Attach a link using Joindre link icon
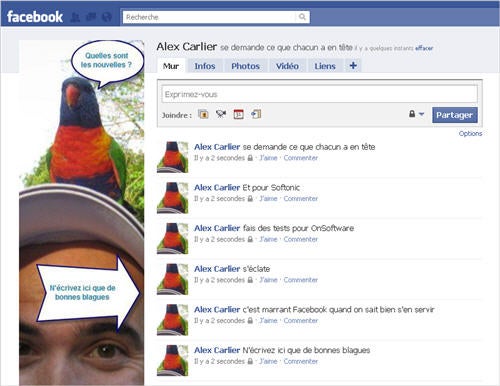500x386 pixels. click(x=256, y=114)
